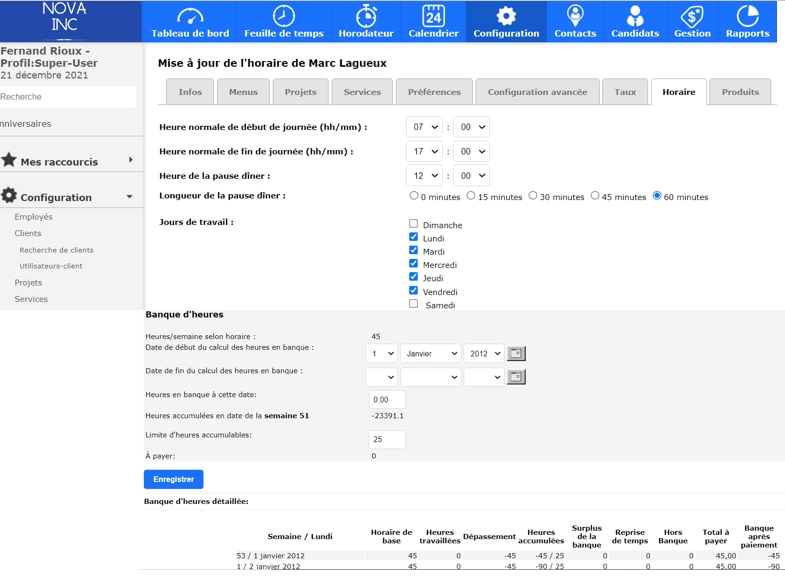
Task: Open end date year dropdown
Action: coord(484,377)
